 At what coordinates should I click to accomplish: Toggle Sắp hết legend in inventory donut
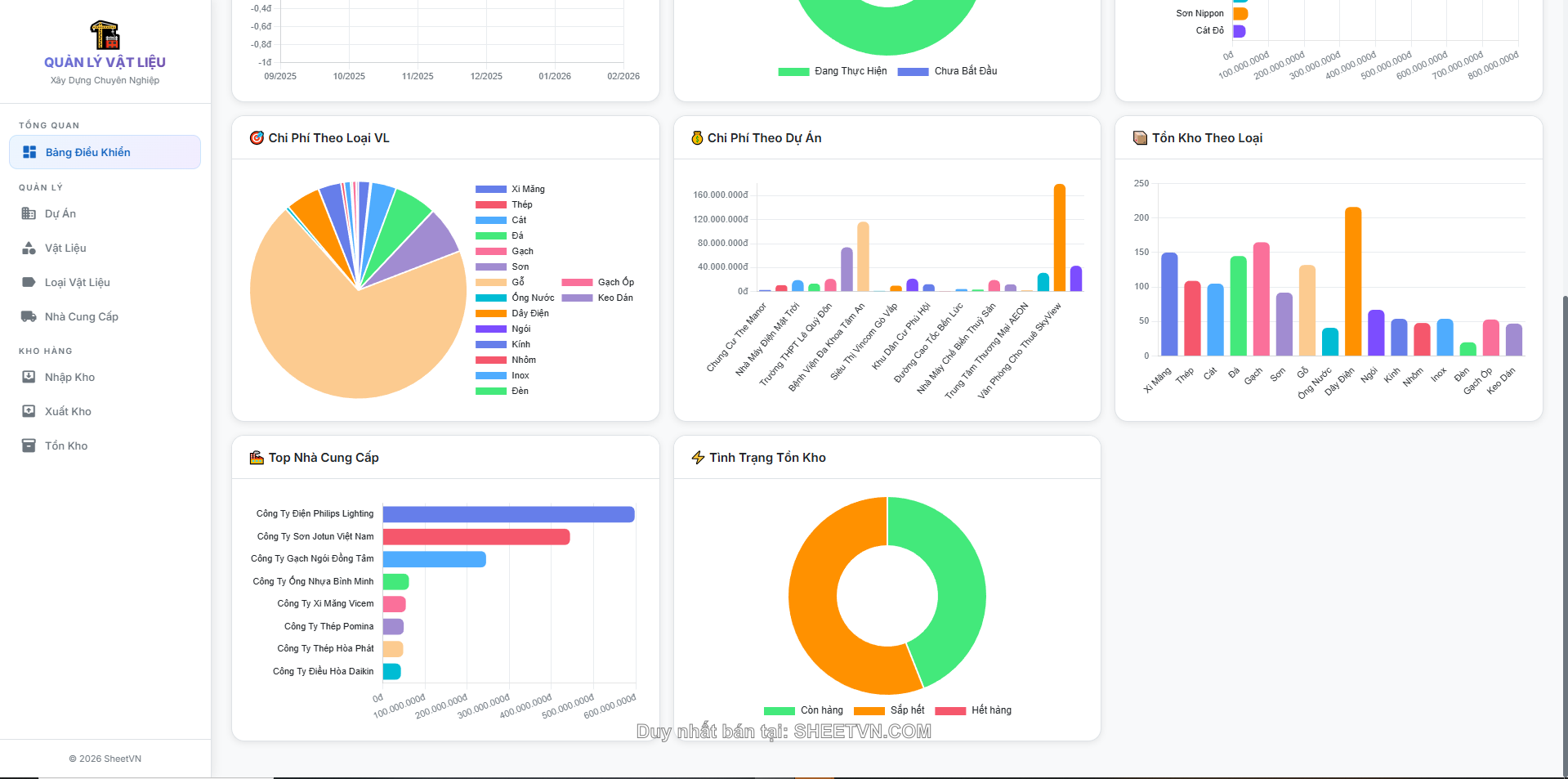(x=889, y=710)
